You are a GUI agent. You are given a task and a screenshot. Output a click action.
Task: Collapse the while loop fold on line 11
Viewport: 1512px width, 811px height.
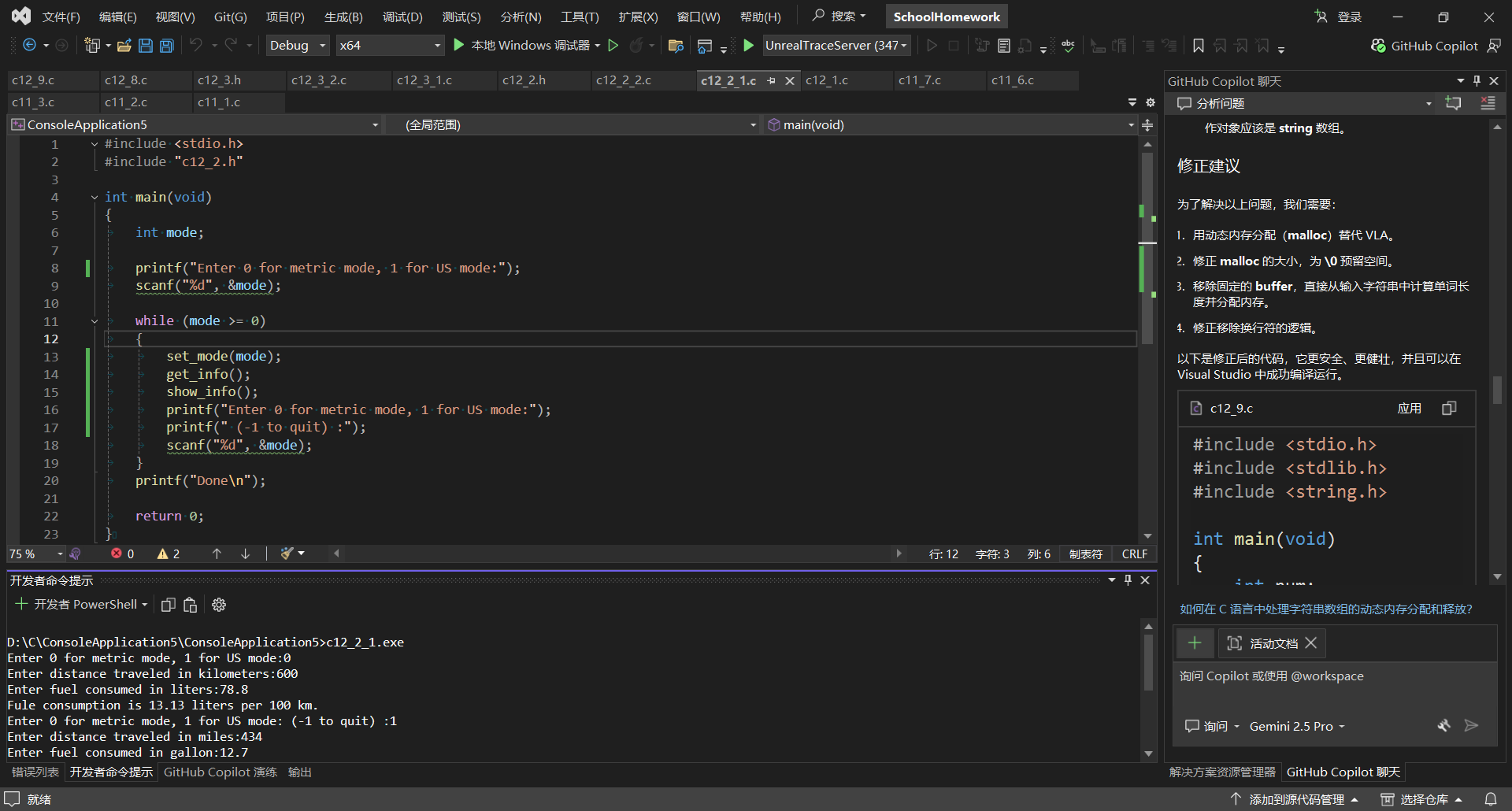pos(94,321)
